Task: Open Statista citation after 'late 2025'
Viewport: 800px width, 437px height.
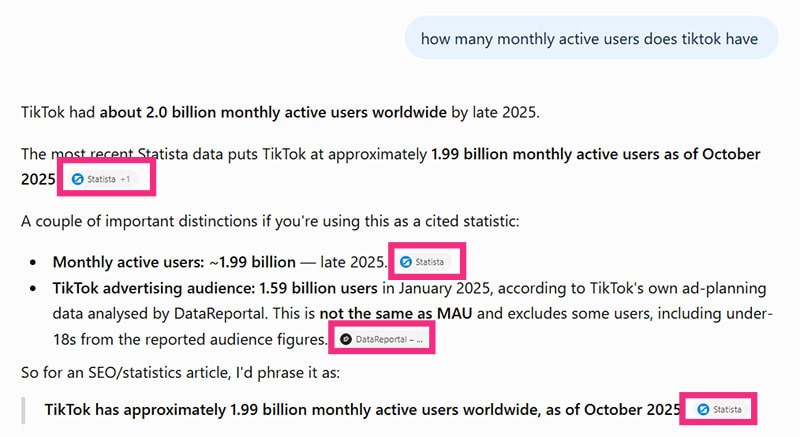Action: (x=423, y=262)
